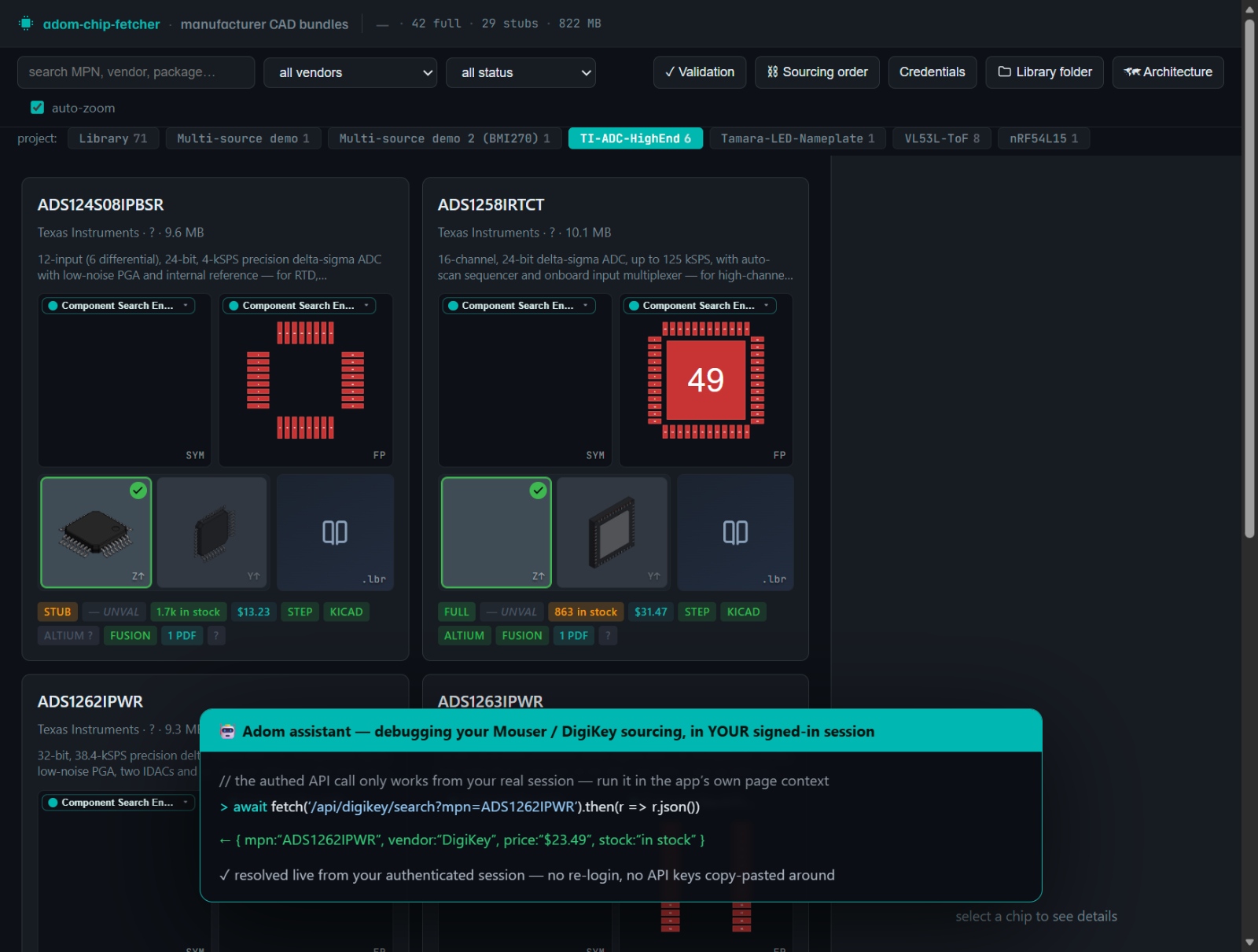Expand ADS1262IPWR symbol source dropdown
This screenshot has height=952, width=1258.
pos(118,803)
